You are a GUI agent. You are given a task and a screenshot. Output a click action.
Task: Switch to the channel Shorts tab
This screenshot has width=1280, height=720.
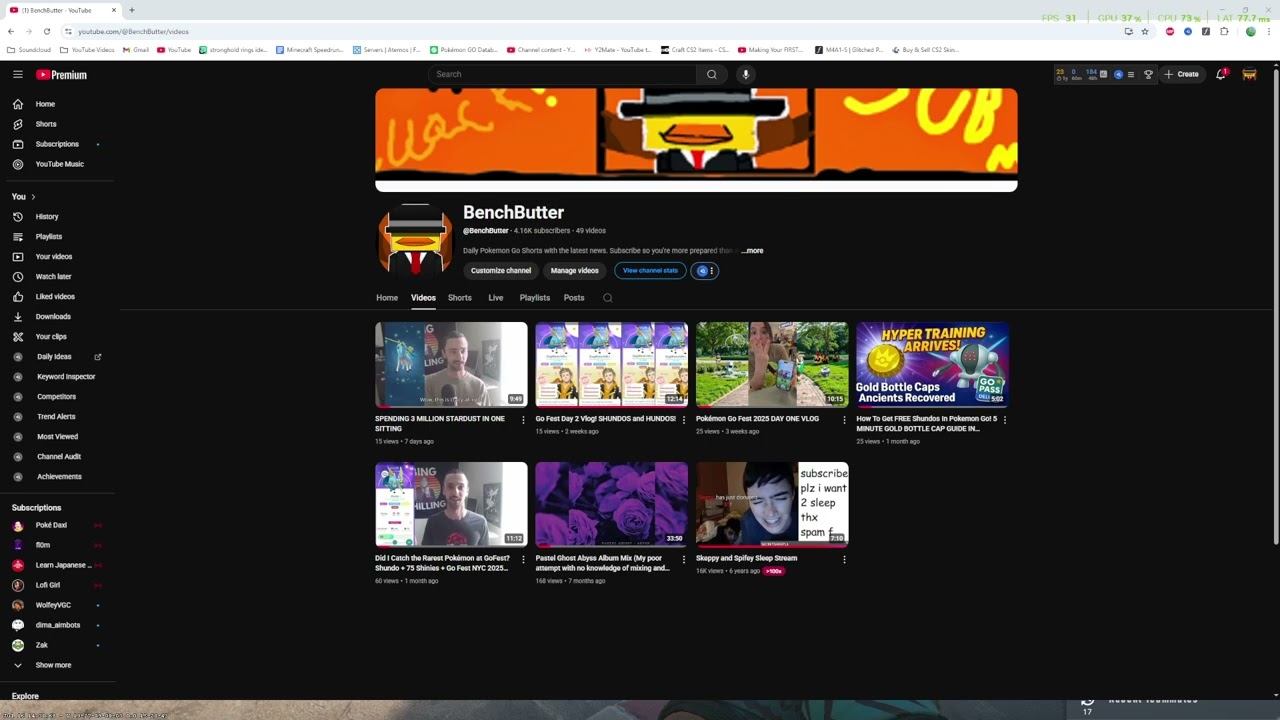coord(460,298)
